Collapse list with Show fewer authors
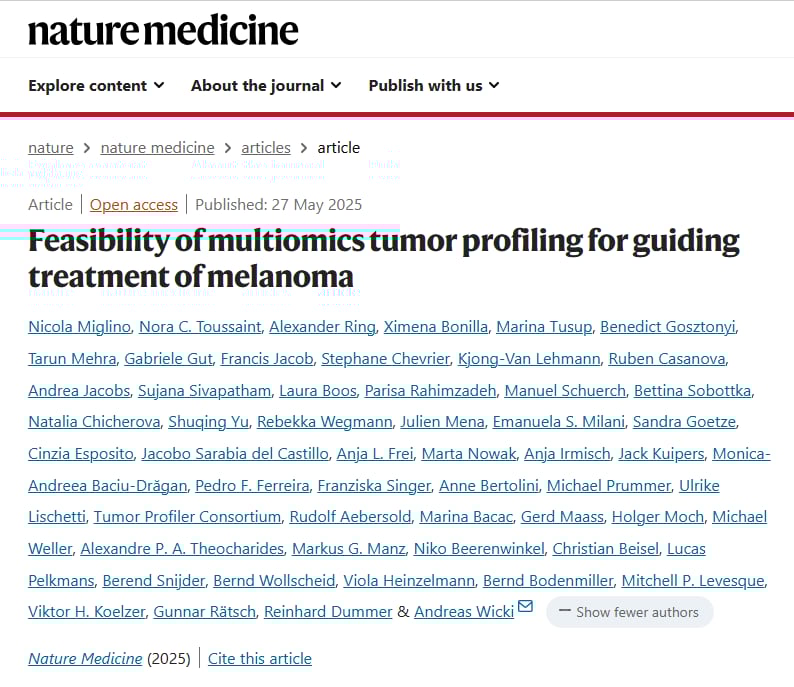Viewport: 794px width, 687px height. (x=629, y=612)
